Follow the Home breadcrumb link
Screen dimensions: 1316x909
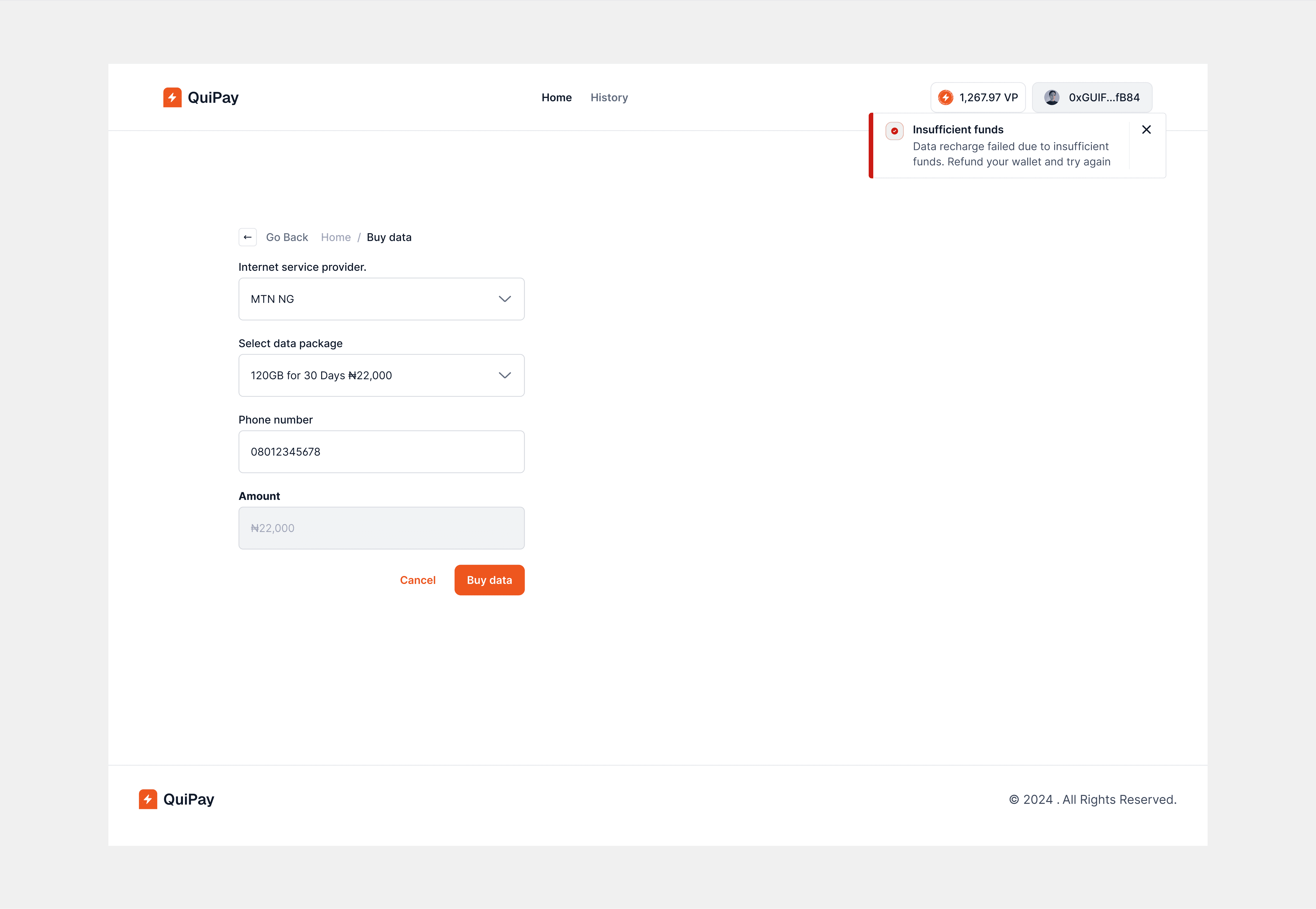335,237
